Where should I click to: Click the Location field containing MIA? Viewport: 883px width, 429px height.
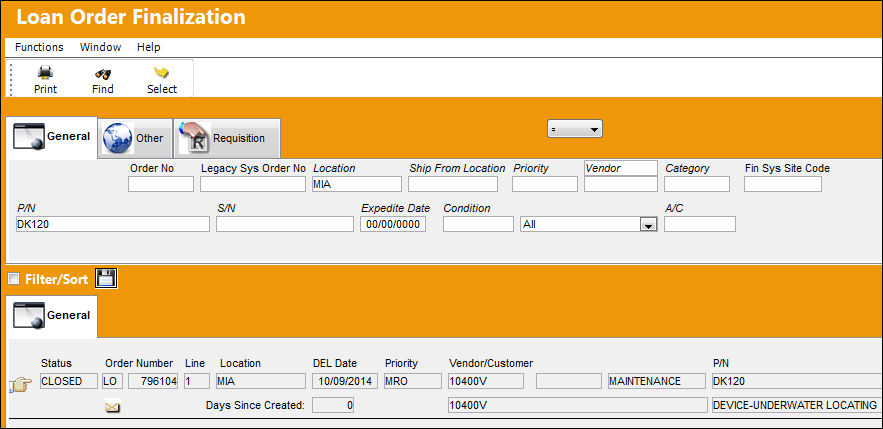[x=357, y=184]
